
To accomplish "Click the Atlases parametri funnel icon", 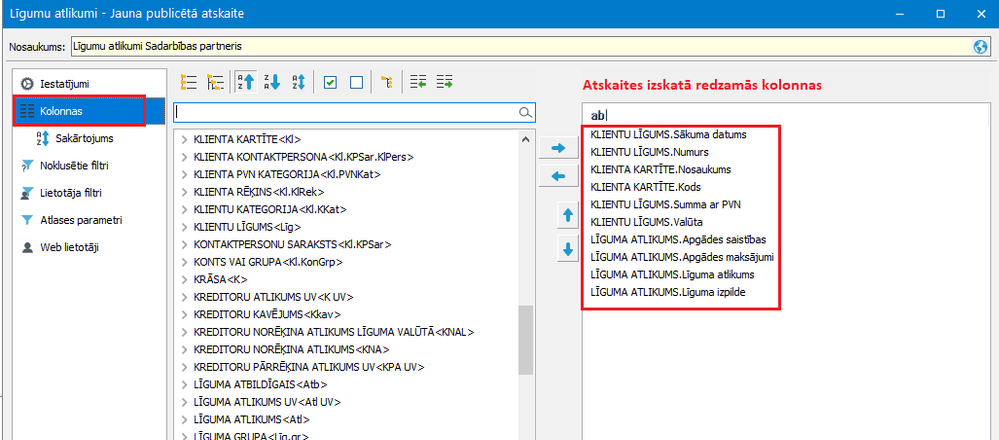I will click(x=27, y=220).
